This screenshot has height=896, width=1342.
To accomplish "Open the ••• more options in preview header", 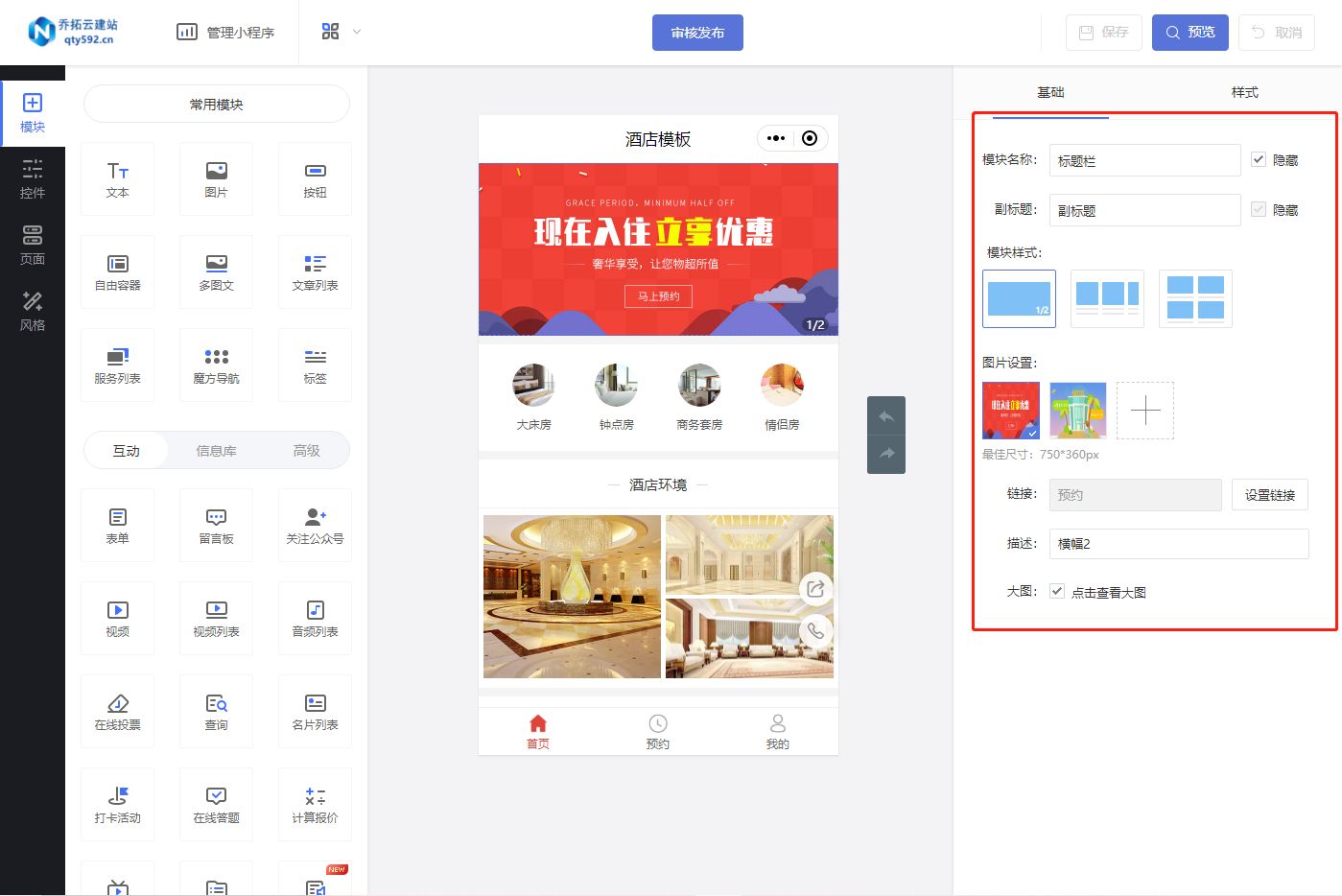I will click(x=775, y=138).
